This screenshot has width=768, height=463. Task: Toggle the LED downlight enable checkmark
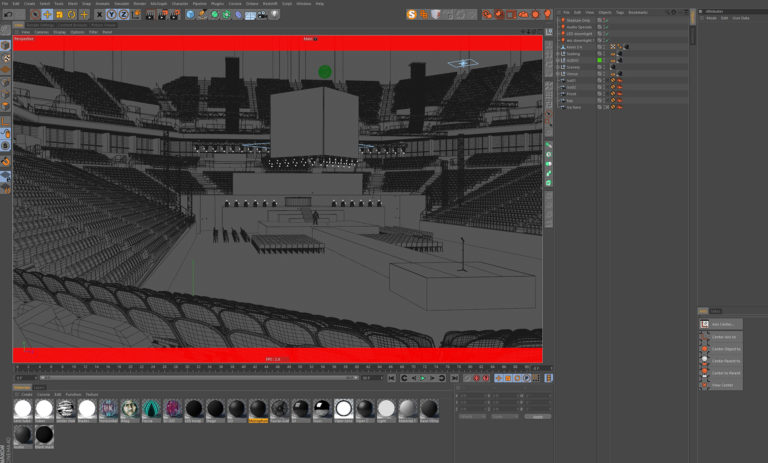click(x=606, y=34)
